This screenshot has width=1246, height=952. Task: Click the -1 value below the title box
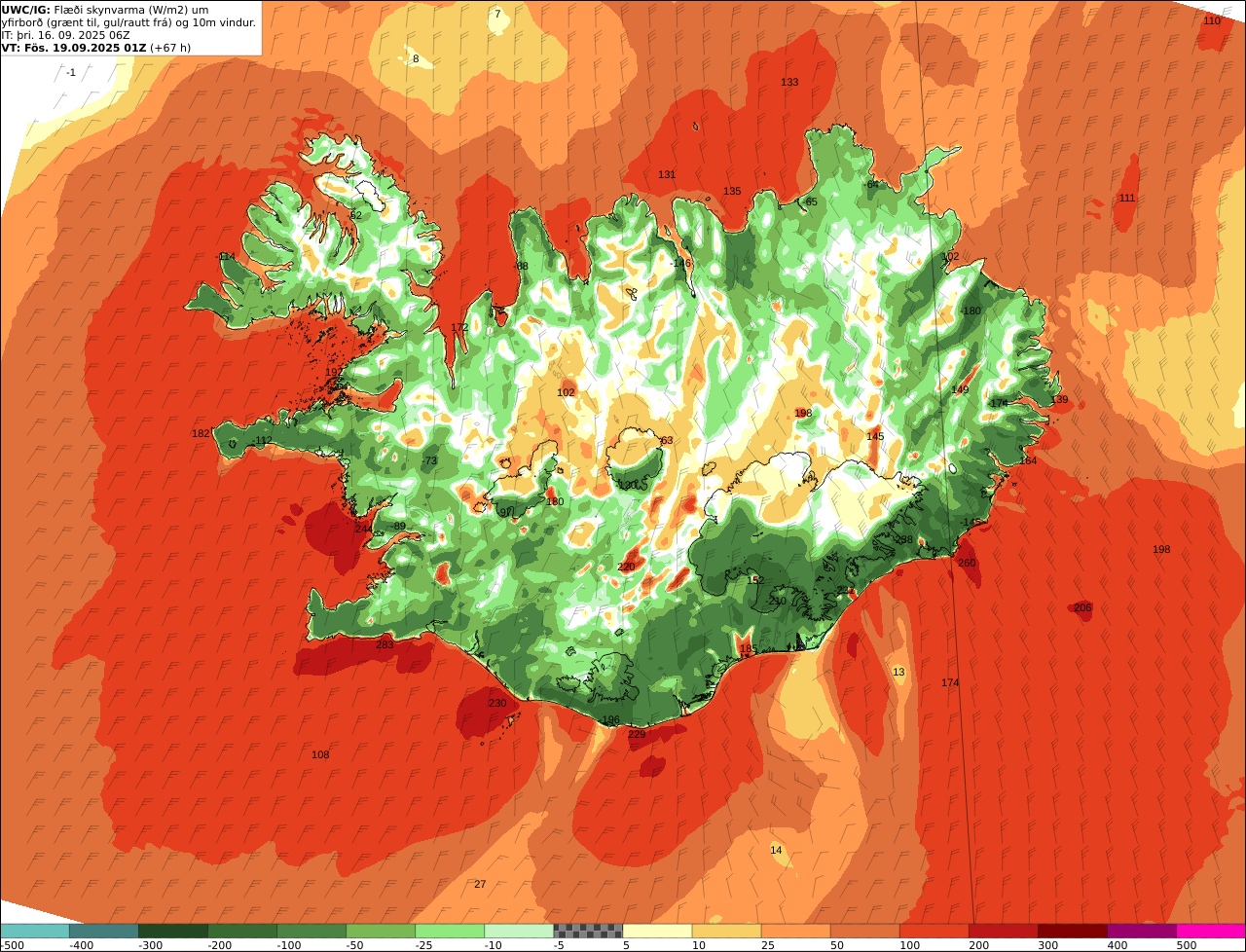71,72
